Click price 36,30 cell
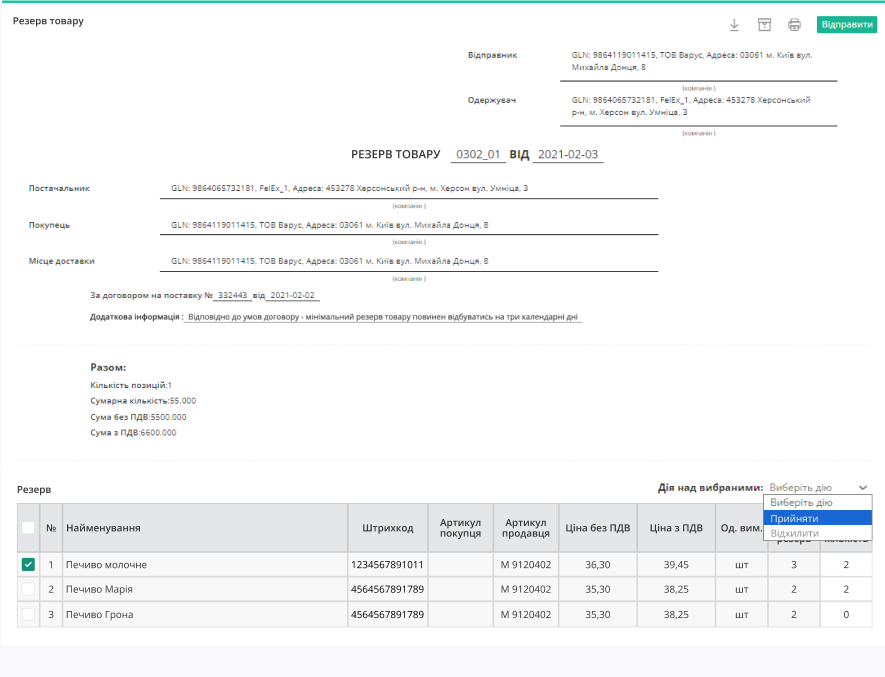 (x=598, y=565)
